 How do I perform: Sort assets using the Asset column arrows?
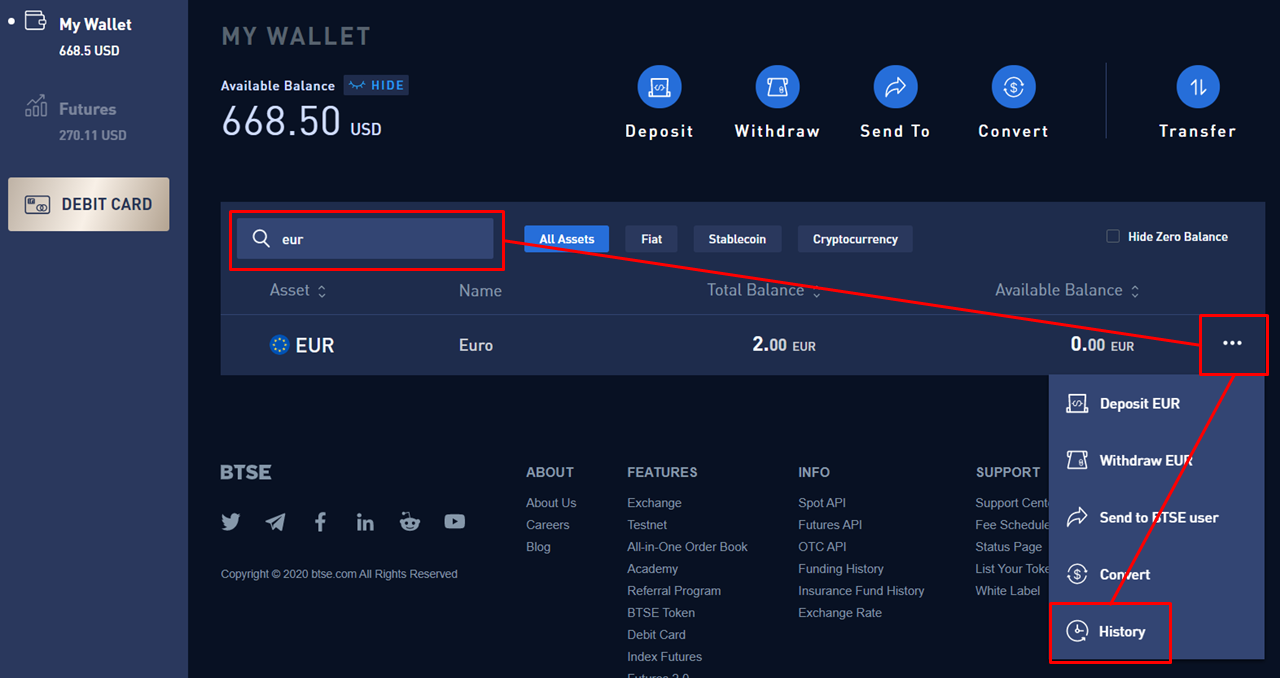point(321,291)
